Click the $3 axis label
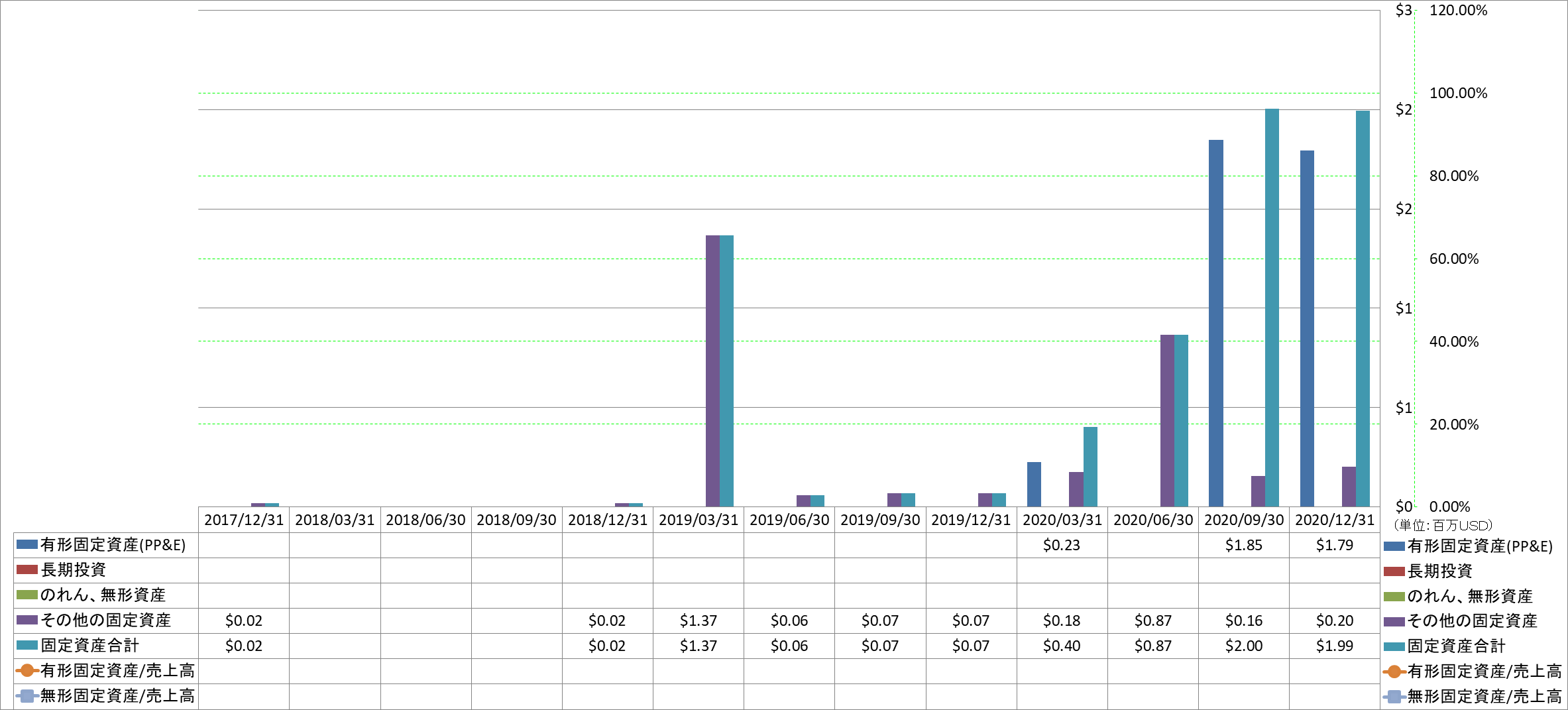1568x710 pixels. tap(1404, 10)
